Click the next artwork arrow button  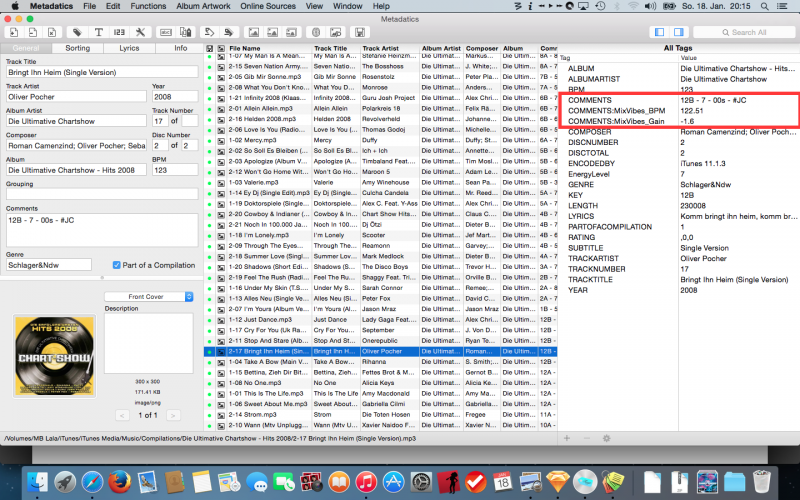[173, 415]
